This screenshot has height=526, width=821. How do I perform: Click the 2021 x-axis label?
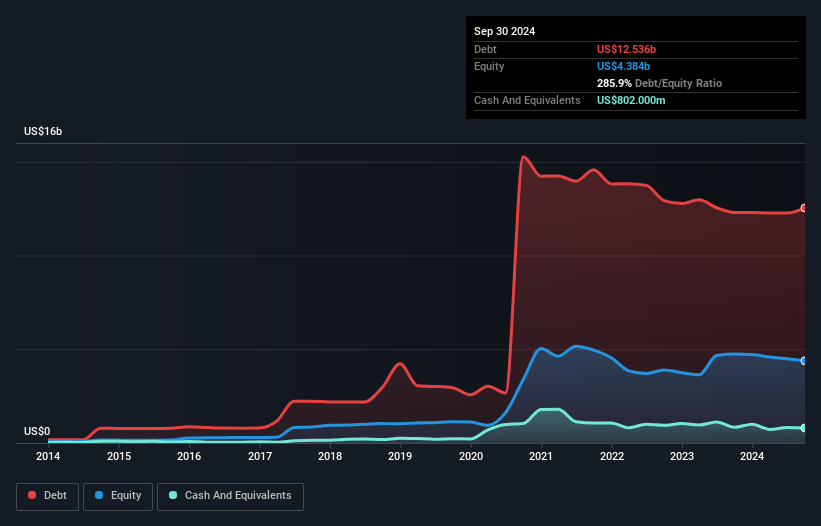point(541,456)
